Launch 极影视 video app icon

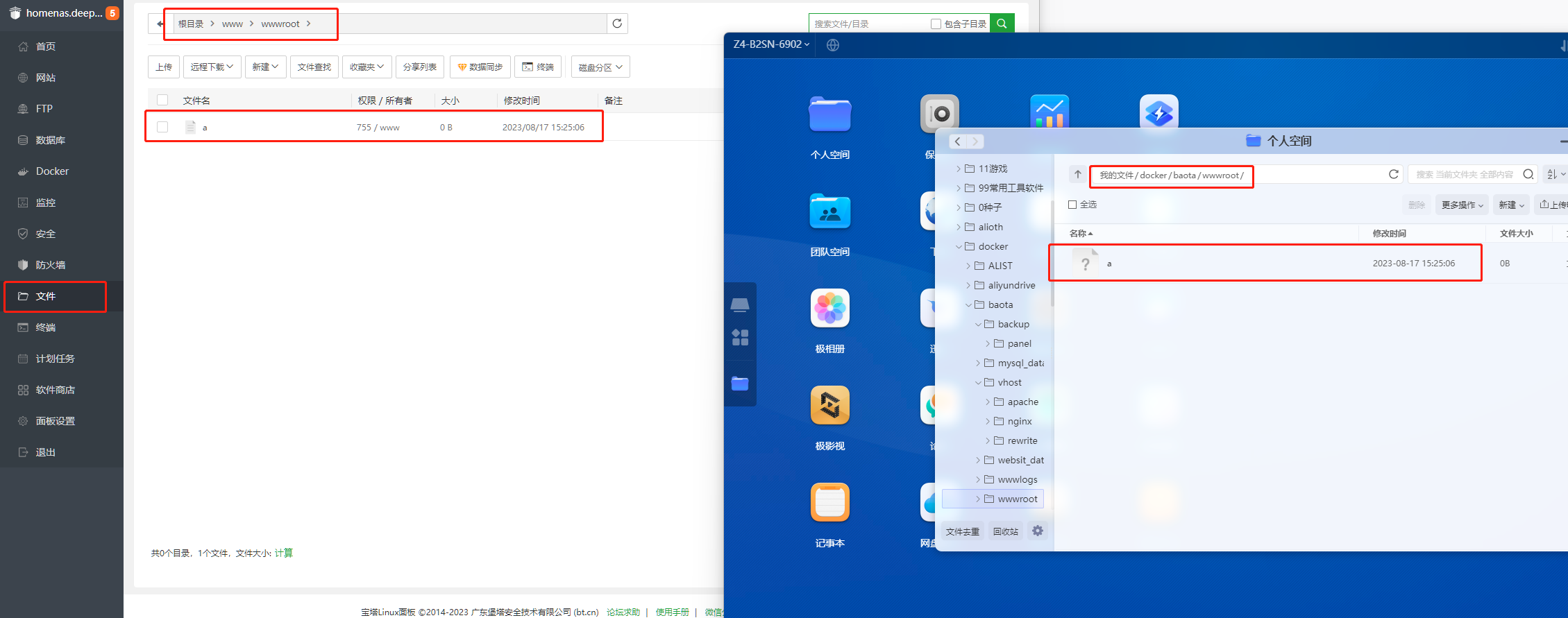pos(830,405)
